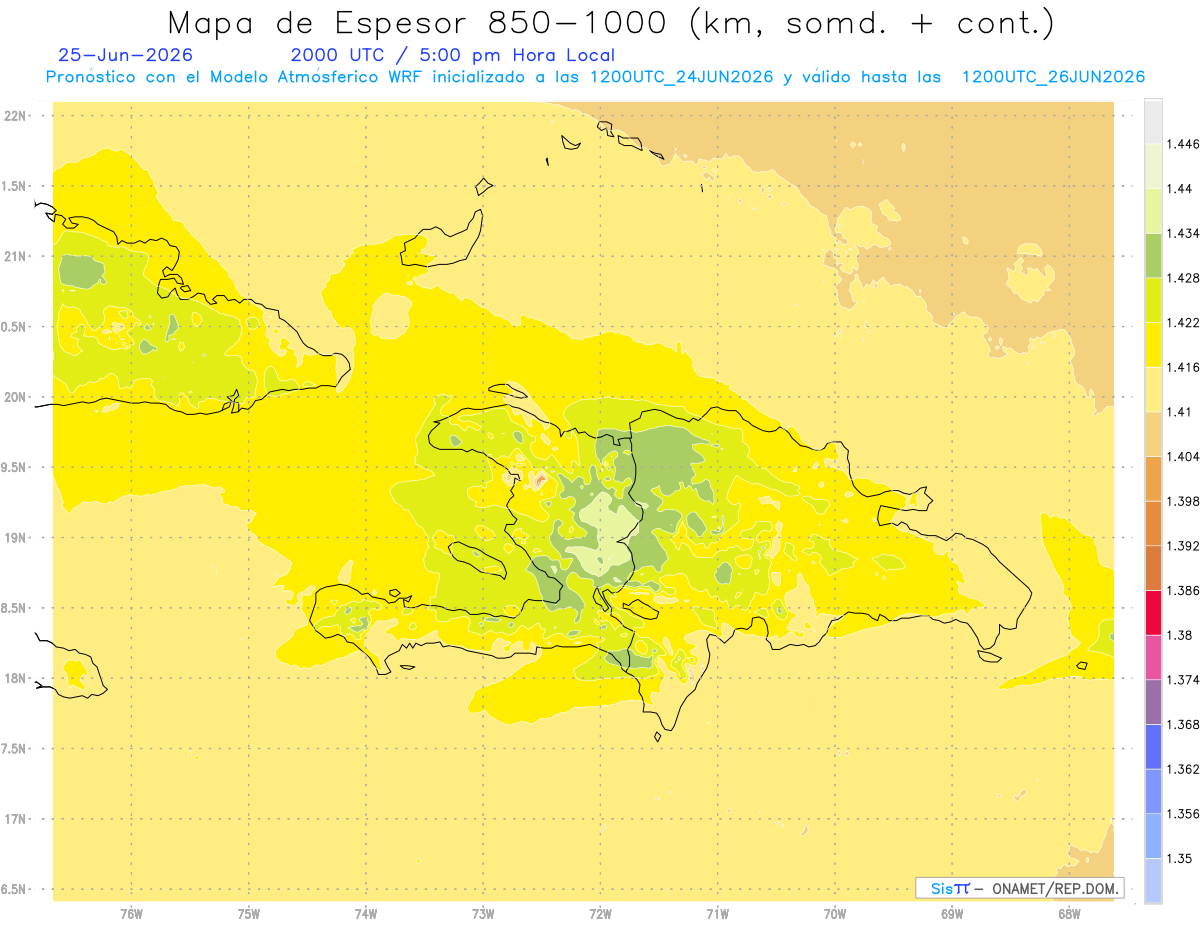Pick the tan swatch between 1.404 and 1.41
The width and height of the screenshot is (1200, 927).
coord(1153,434)
